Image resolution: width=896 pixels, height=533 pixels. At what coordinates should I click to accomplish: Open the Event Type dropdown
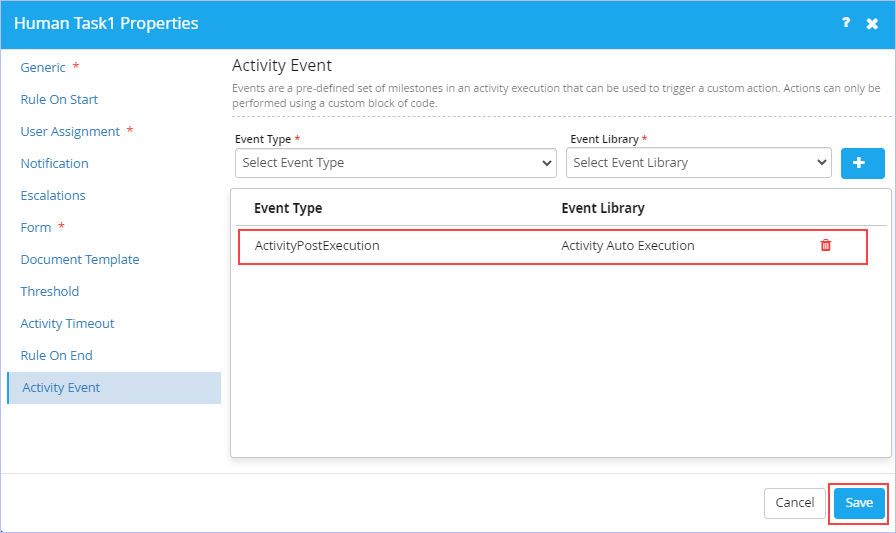(395, 163)
